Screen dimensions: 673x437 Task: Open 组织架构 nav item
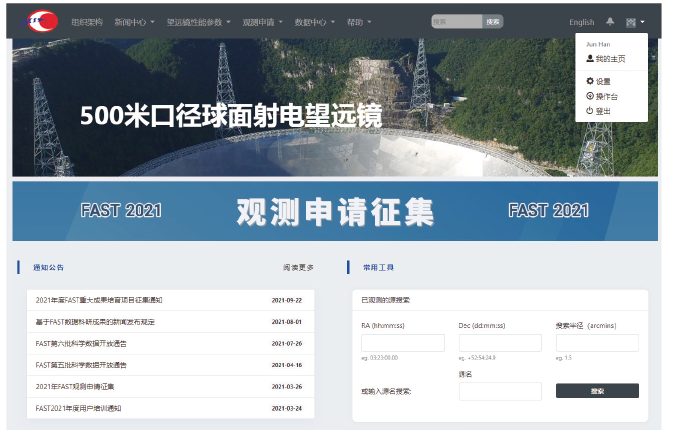(87, 22)
